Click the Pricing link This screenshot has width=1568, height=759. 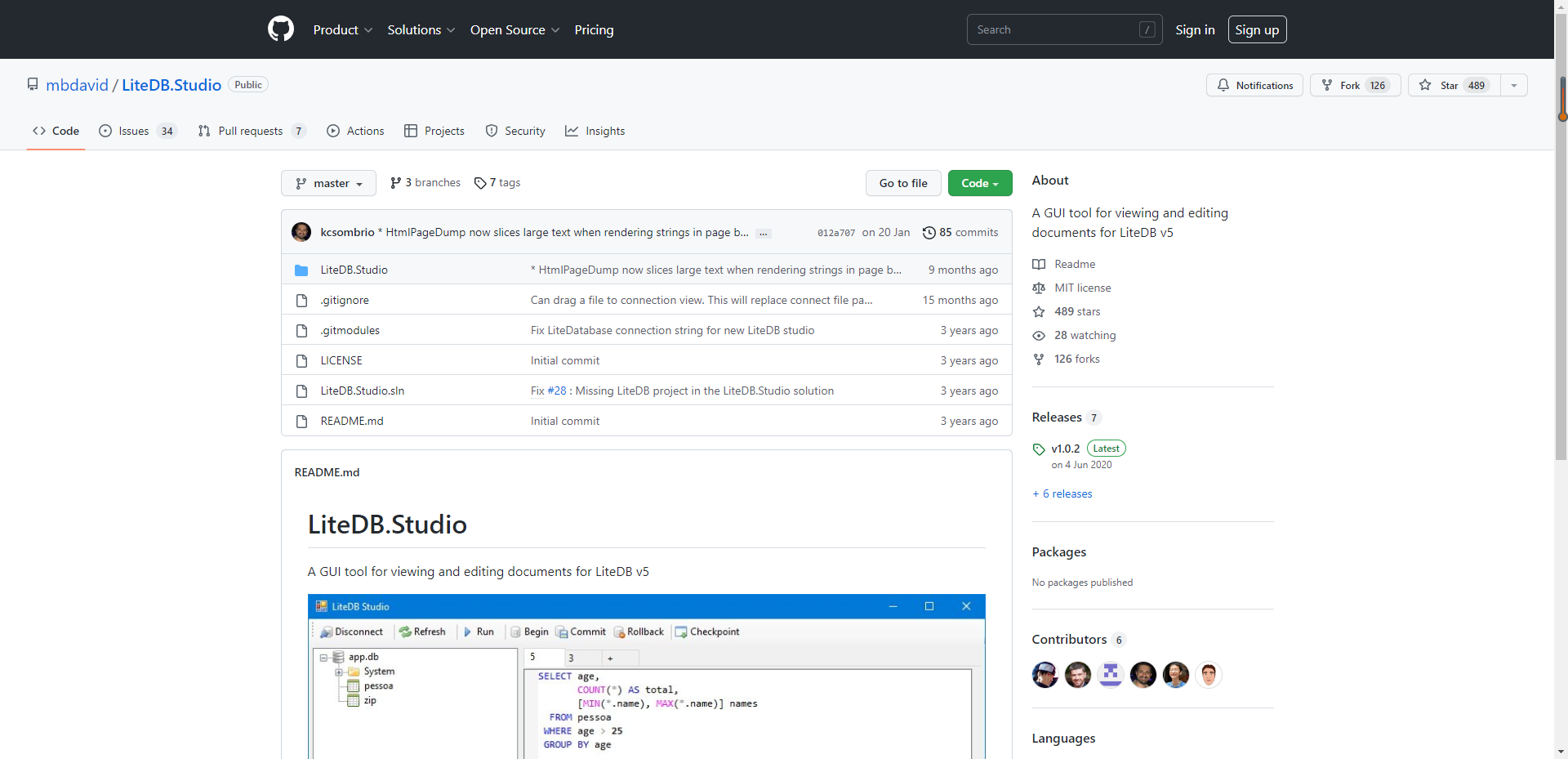click(x=594, y=29)
